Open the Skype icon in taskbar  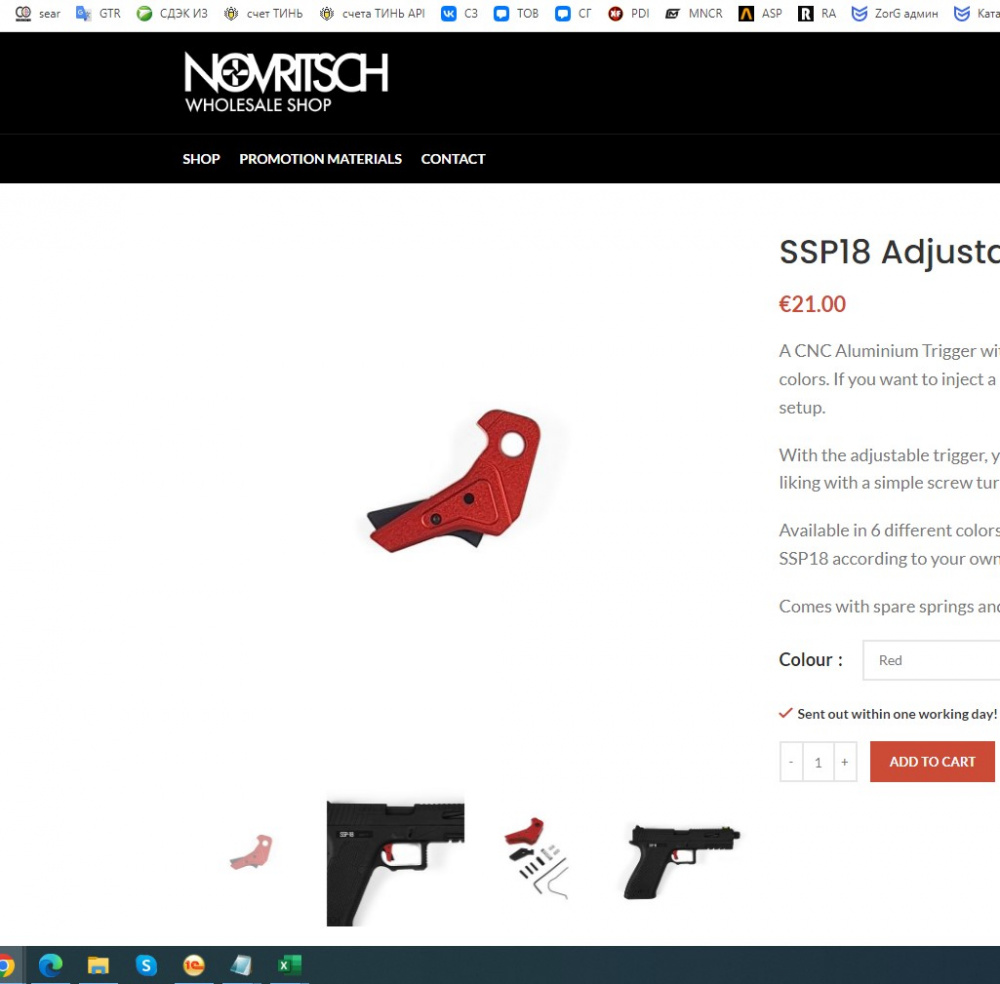tap(146, 965)
